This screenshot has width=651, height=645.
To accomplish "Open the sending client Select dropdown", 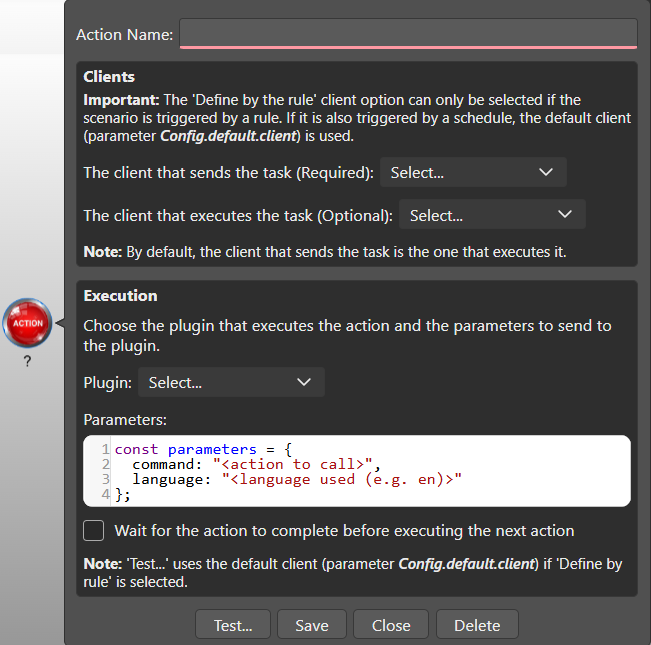I will [473, 172].
